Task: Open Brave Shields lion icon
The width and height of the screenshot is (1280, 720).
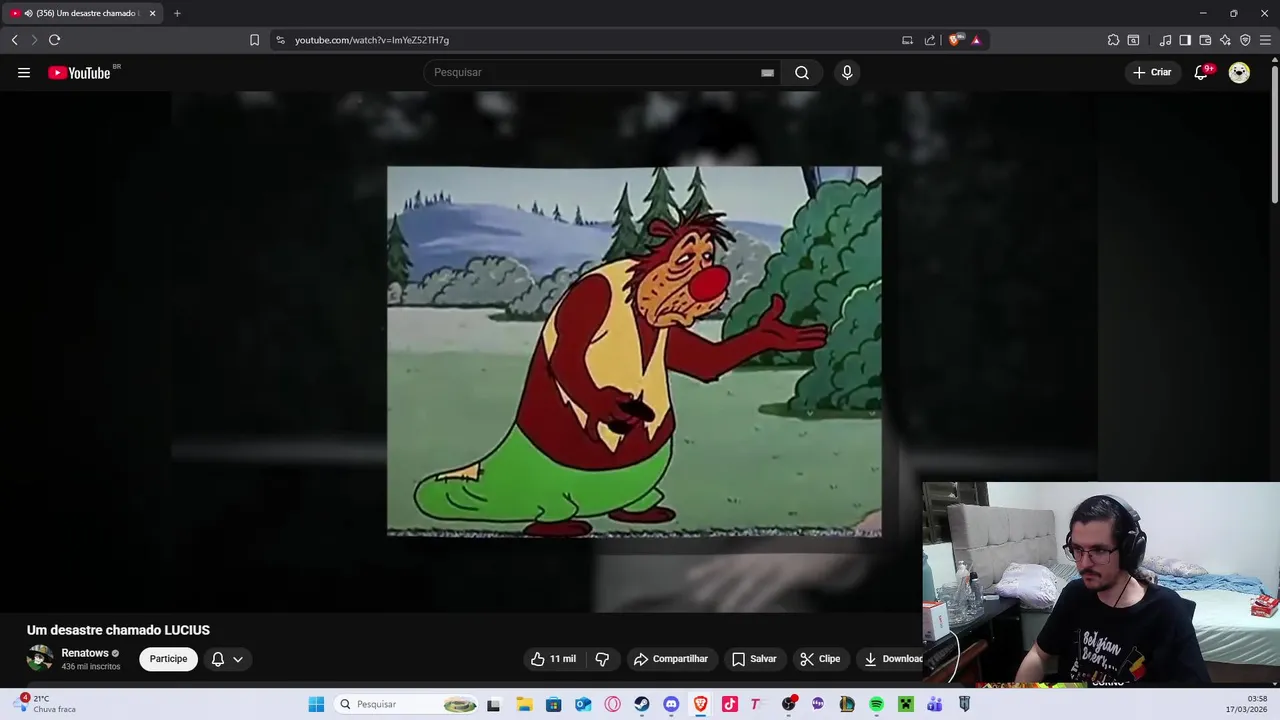Action: [x=956, y=40]
